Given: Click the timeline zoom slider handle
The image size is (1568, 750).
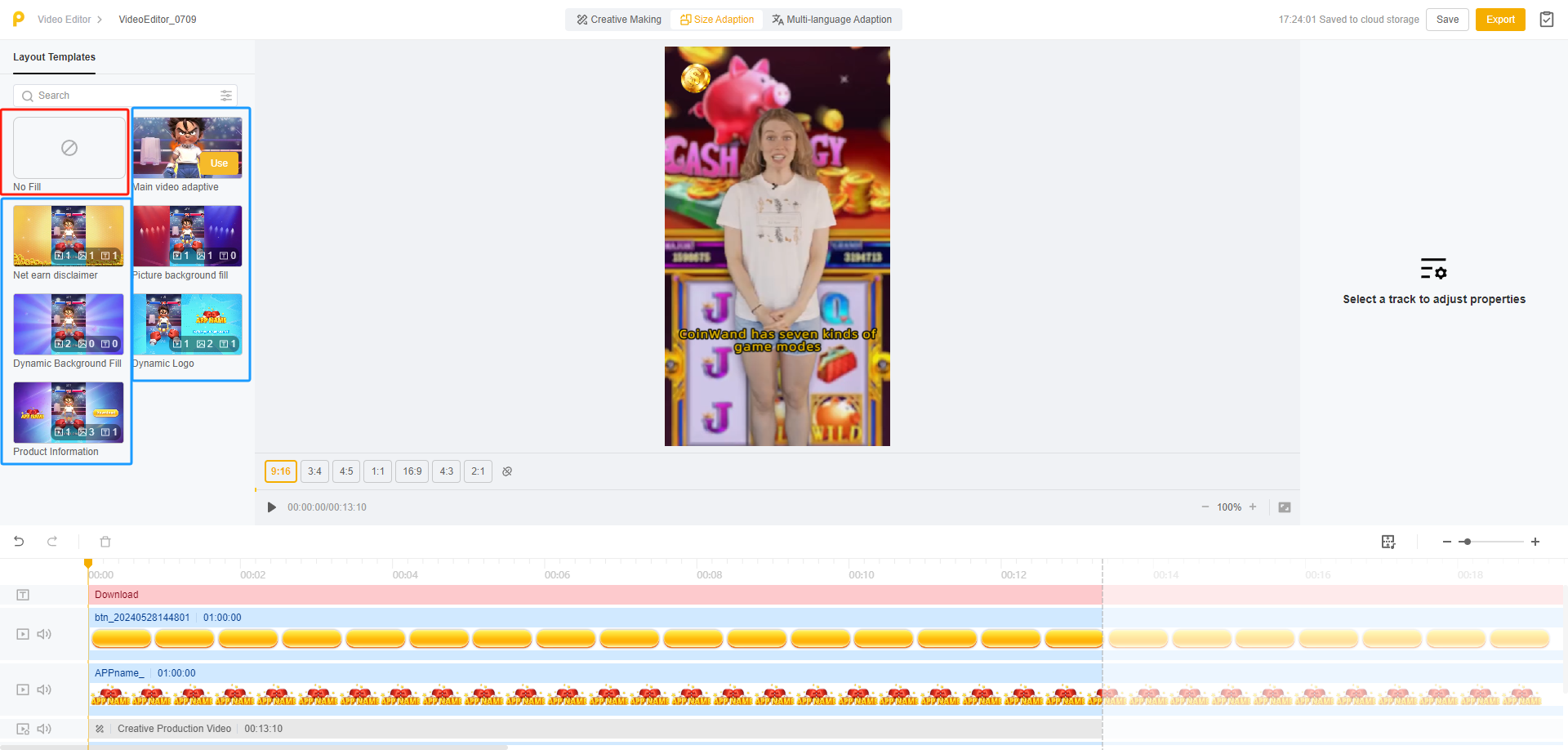Looking at the screenshot, I should (1467, 542).
